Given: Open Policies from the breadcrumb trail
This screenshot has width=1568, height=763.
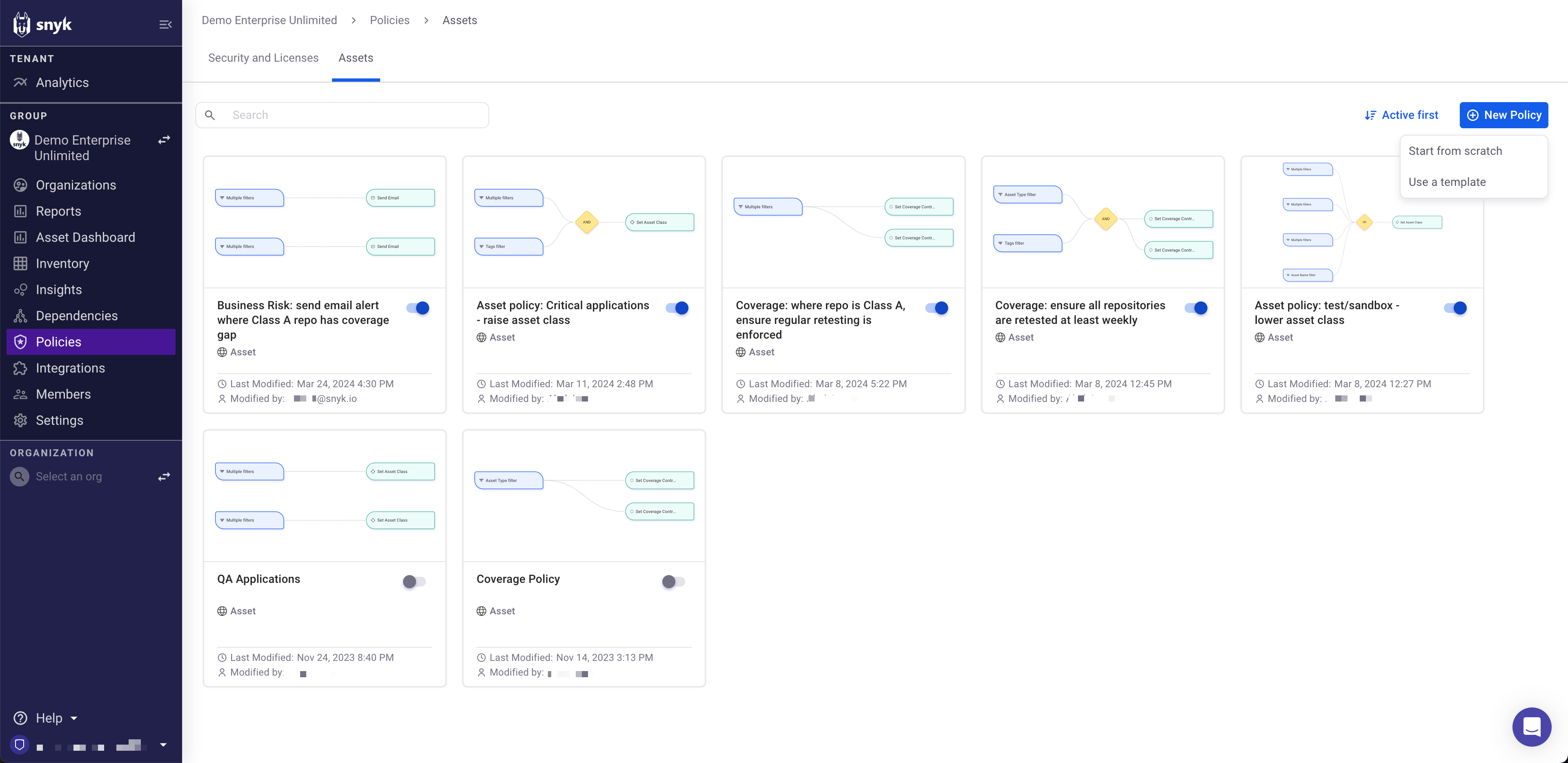Looking at the screenshot, I should point(389,20).
